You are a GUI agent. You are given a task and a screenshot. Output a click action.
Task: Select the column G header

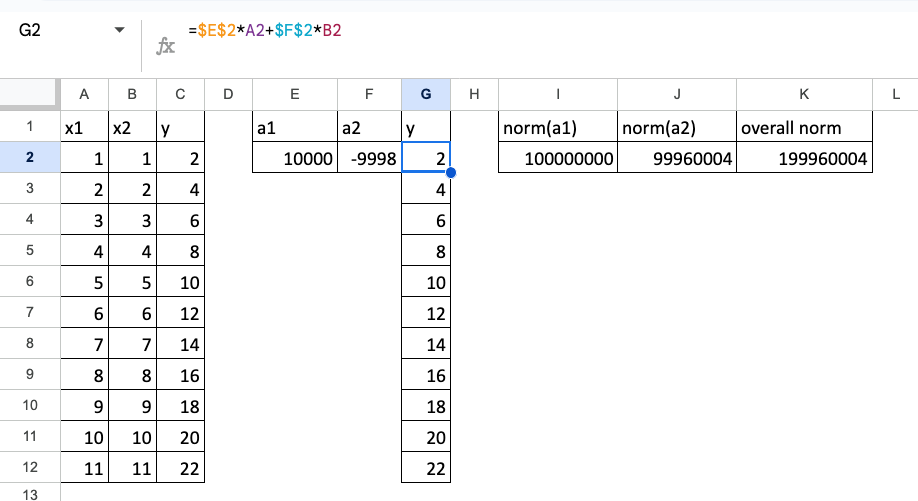point(426,95)
